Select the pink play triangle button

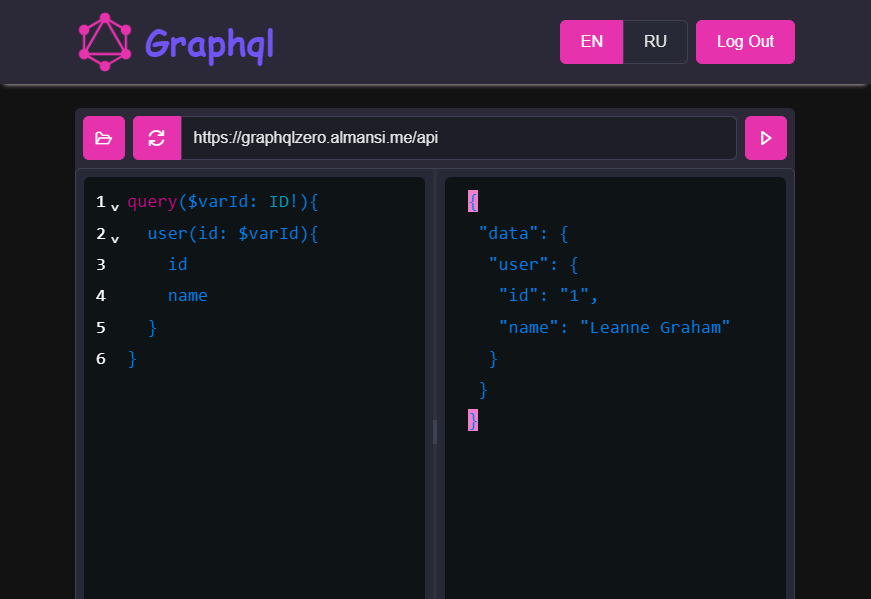[x=765, y=137]
